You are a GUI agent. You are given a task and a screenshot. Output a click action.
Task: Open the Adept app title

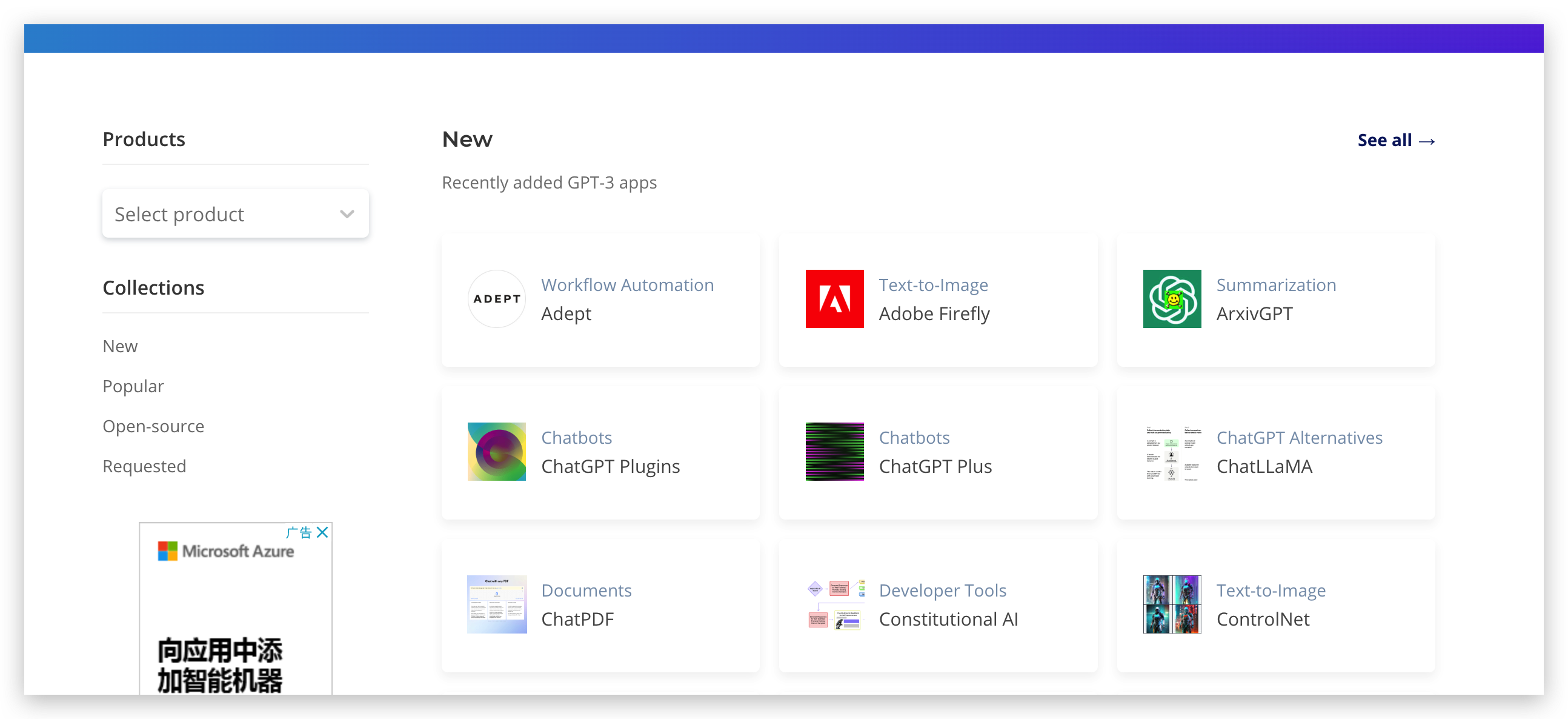tap(566, 313)
